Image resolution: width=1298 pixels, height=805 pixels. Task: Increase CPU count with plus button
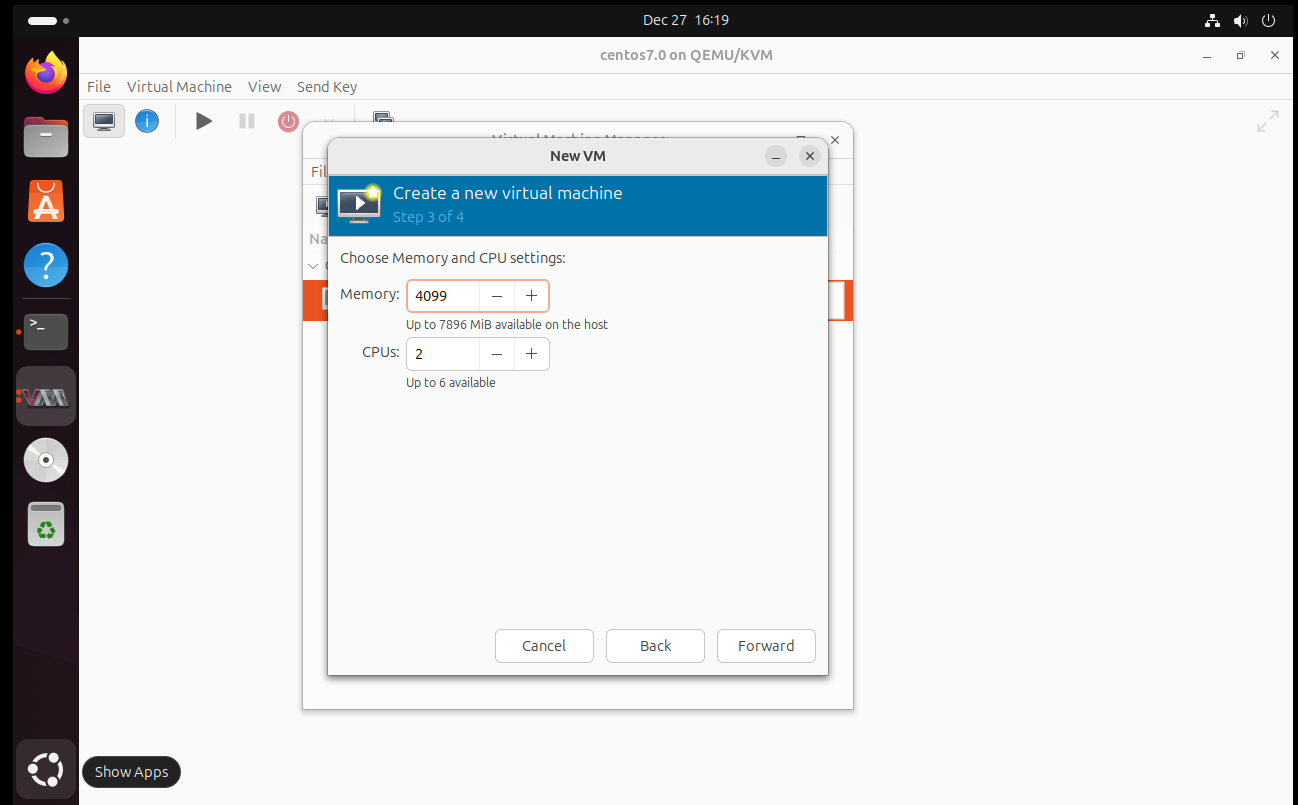pos(531,354)
